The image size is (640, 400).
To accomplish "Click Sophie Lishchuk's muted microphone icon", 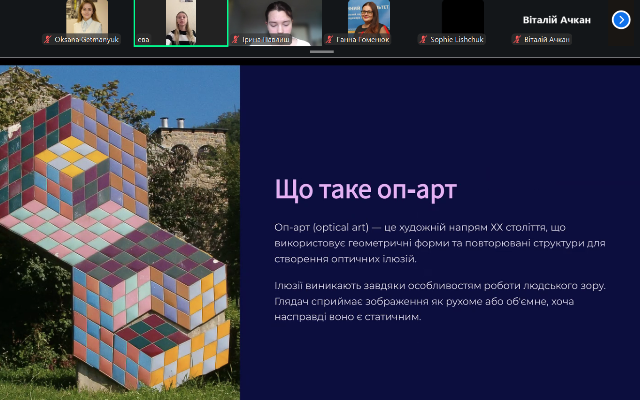I will point(423,39).
